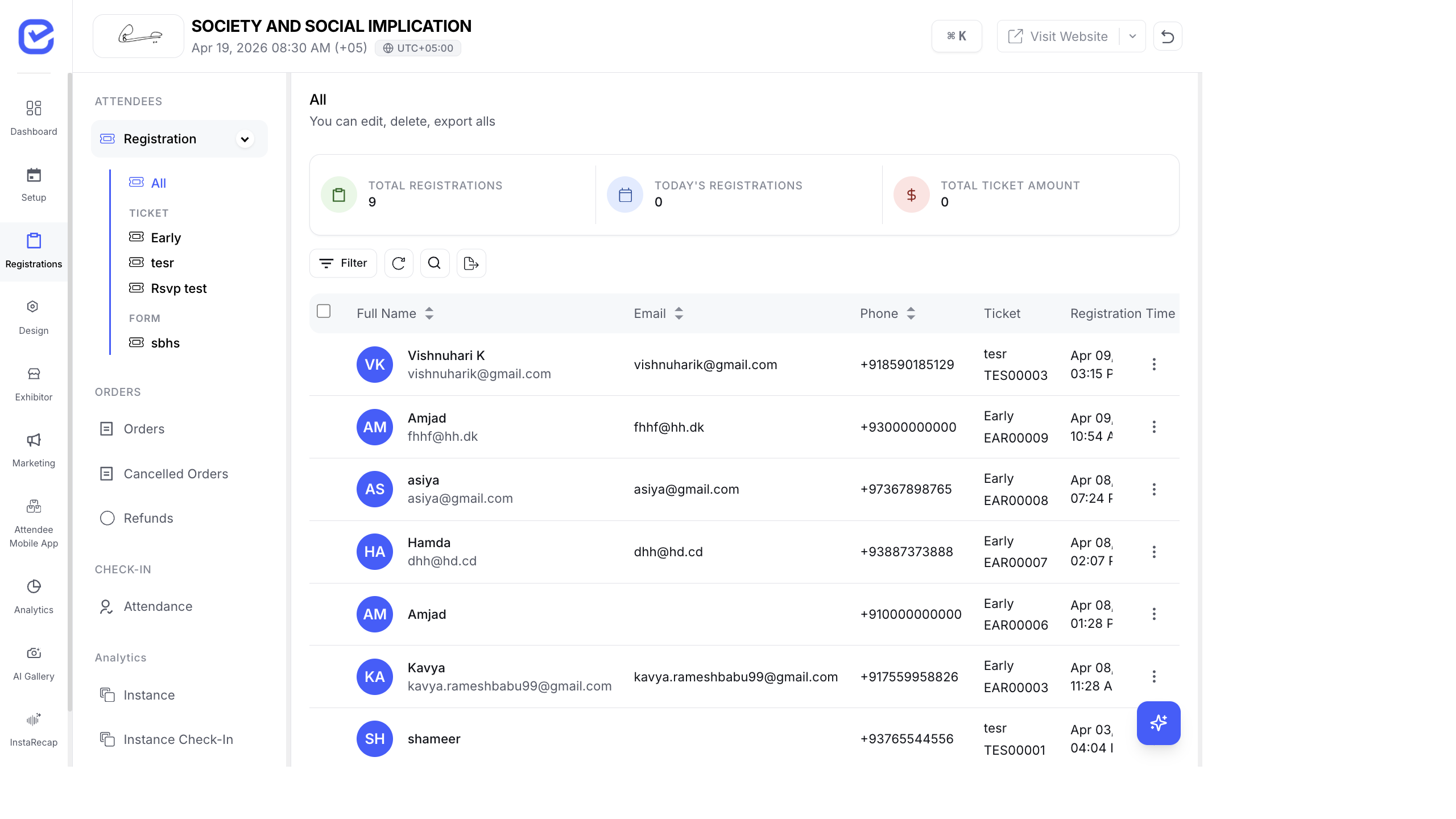This screenshot has width=1456, height=819.
Task: Go to Registrations in left sidebar
Action: (x=34, y=251)
